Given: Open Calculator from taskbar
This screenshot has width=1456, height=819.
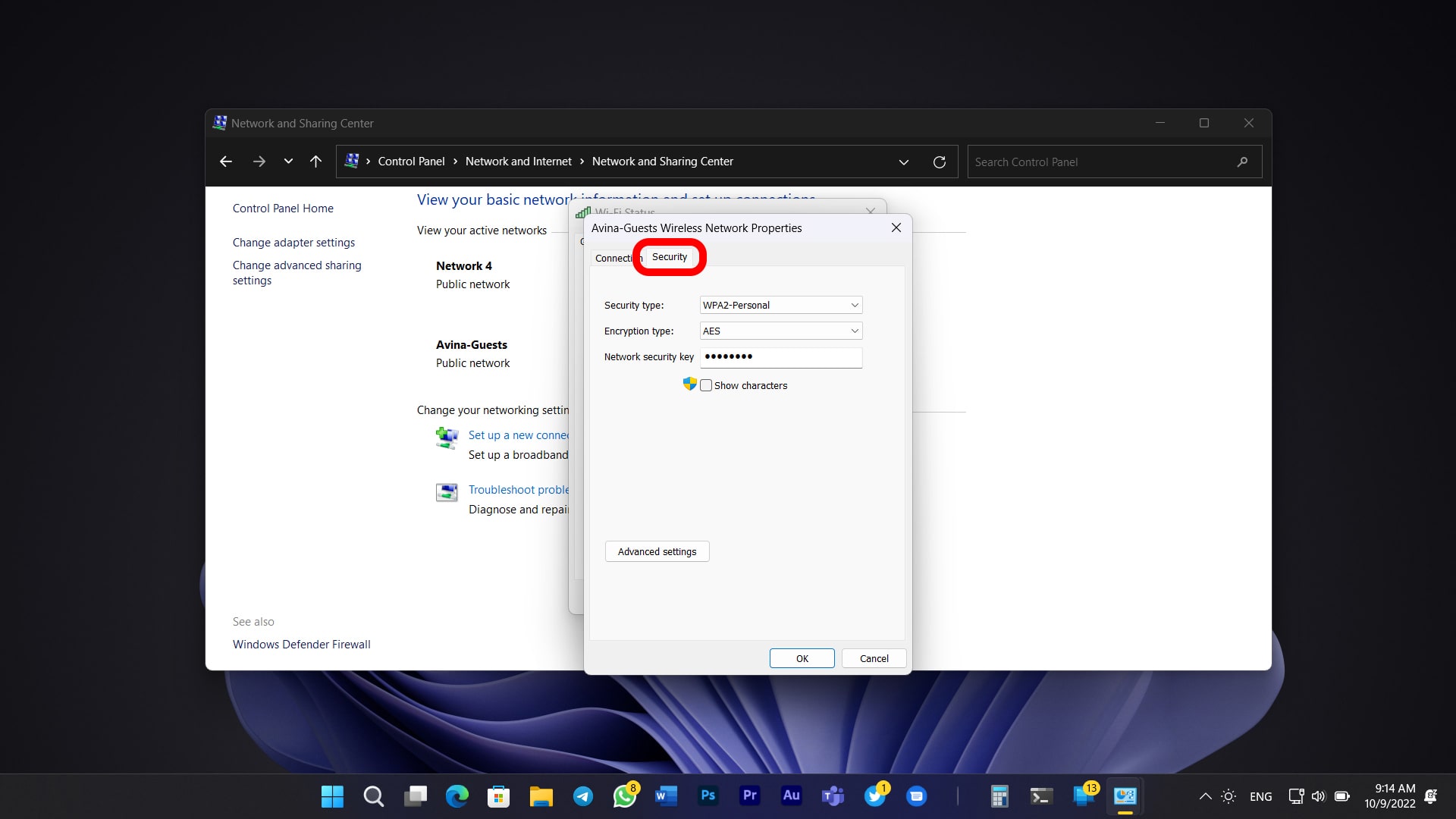Looking at the screenshot, I should tap(999, 796).
